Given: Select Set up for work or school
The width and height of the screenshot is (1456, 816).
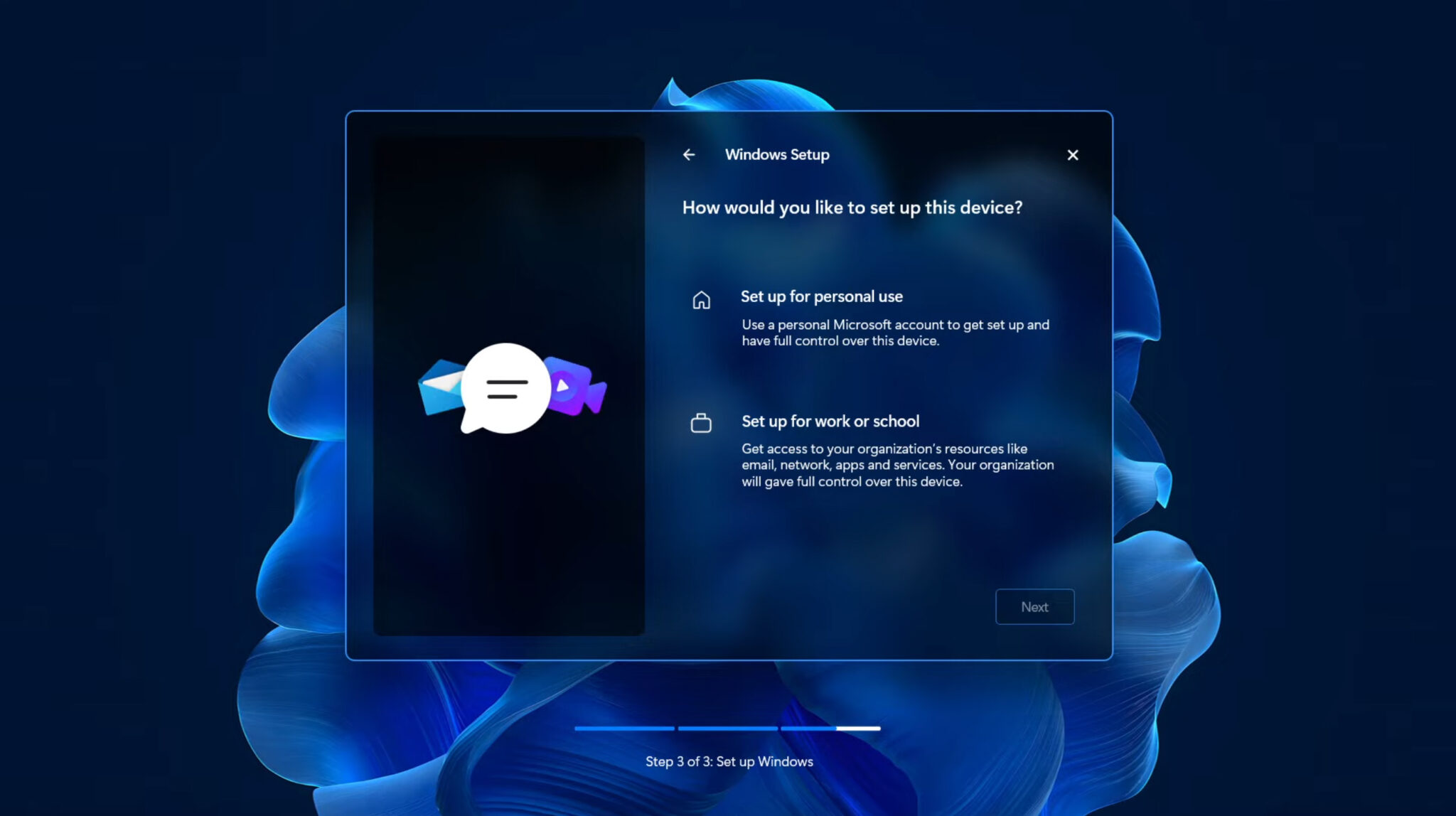Looking at the screenshot, I should click(x=829, y=421).
